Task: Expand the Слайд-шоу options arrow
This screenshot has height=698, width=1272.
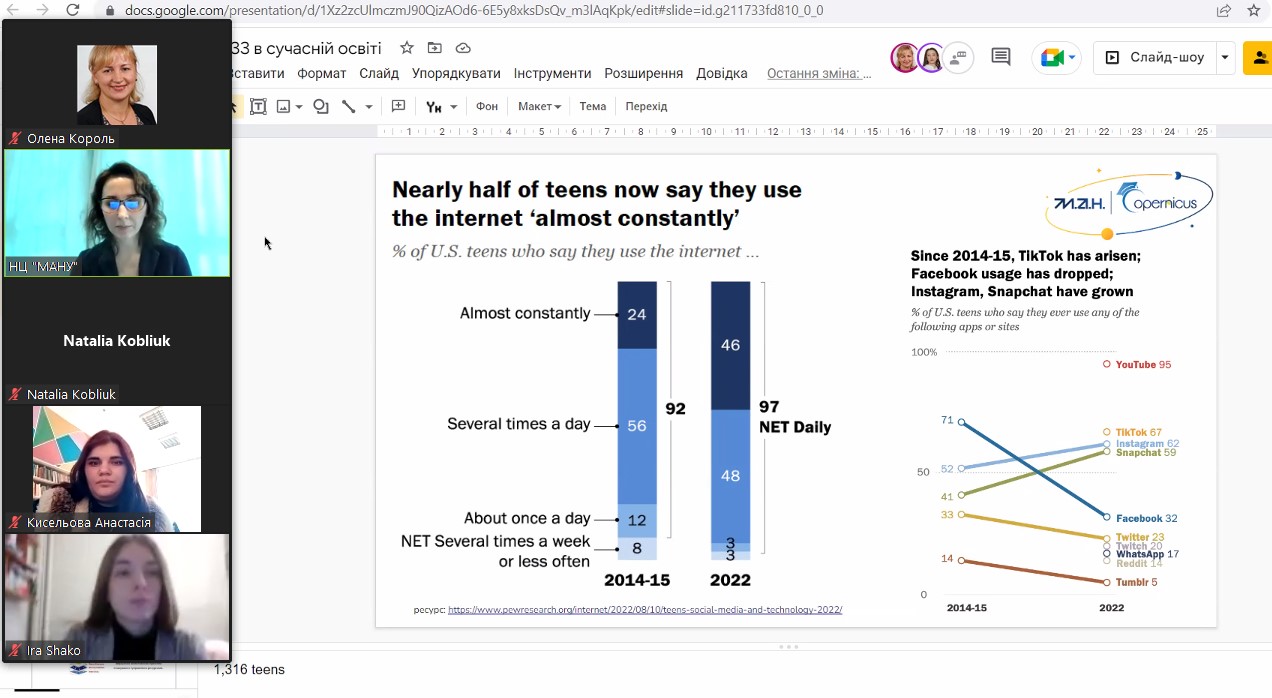Action: coord(1225,58)
